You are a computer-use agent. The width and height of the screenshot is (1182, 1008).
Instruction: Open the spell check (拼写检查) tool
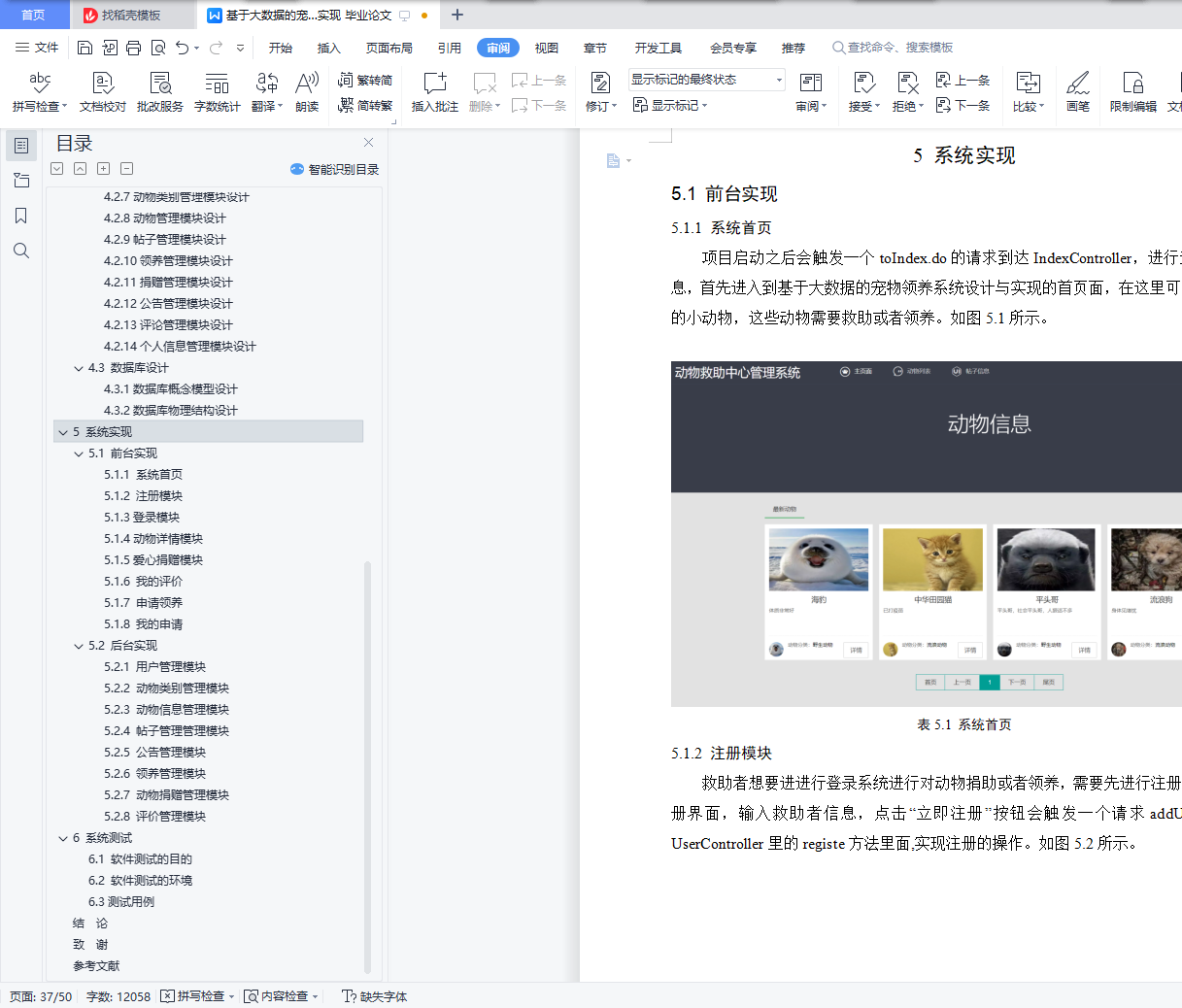40,92
